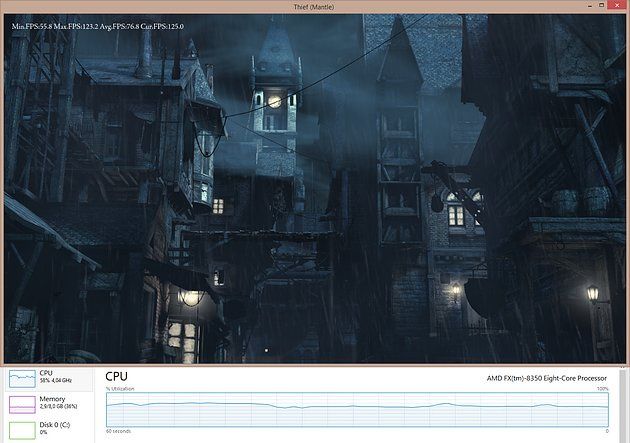The image size is (630, 443).
Task: Click the Thief (Mantle) window title bar
Action: click(313, 7)
